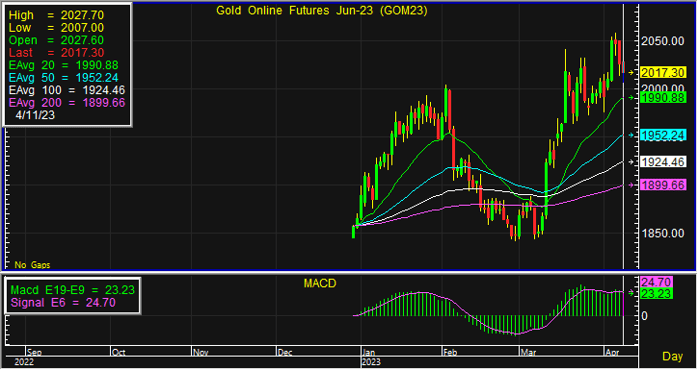Click the green 1990.88 price axis tag
This screenshot has width=698, height=370.
(x=663, y=98)
